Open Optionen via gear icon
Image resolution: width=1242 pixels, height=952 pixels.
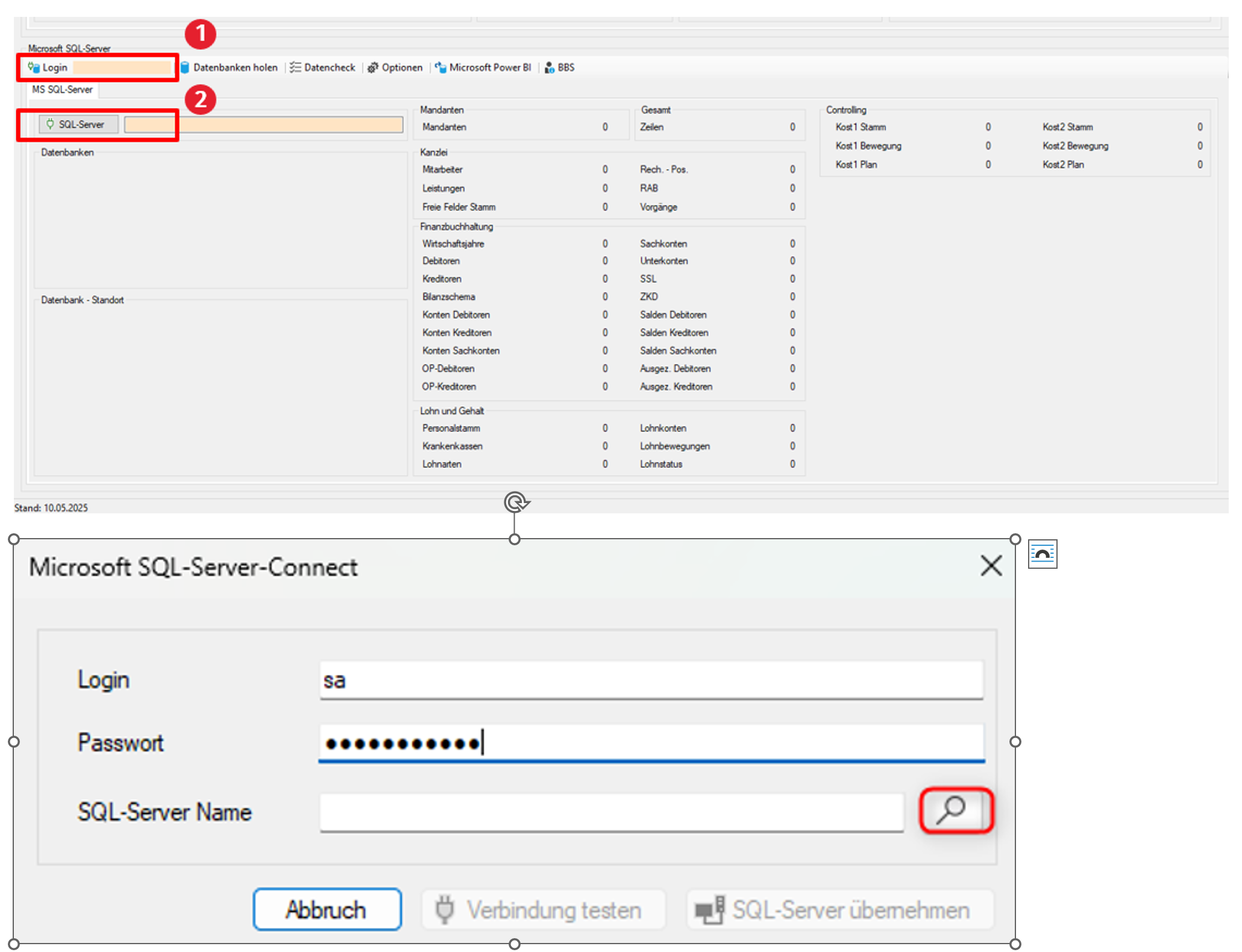(x=395, y=67)
